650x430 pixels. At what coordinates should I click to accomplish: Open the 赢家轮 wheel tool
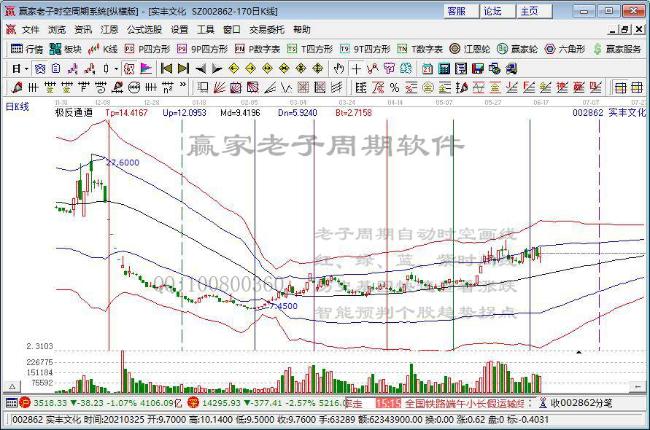pos(517,49)
